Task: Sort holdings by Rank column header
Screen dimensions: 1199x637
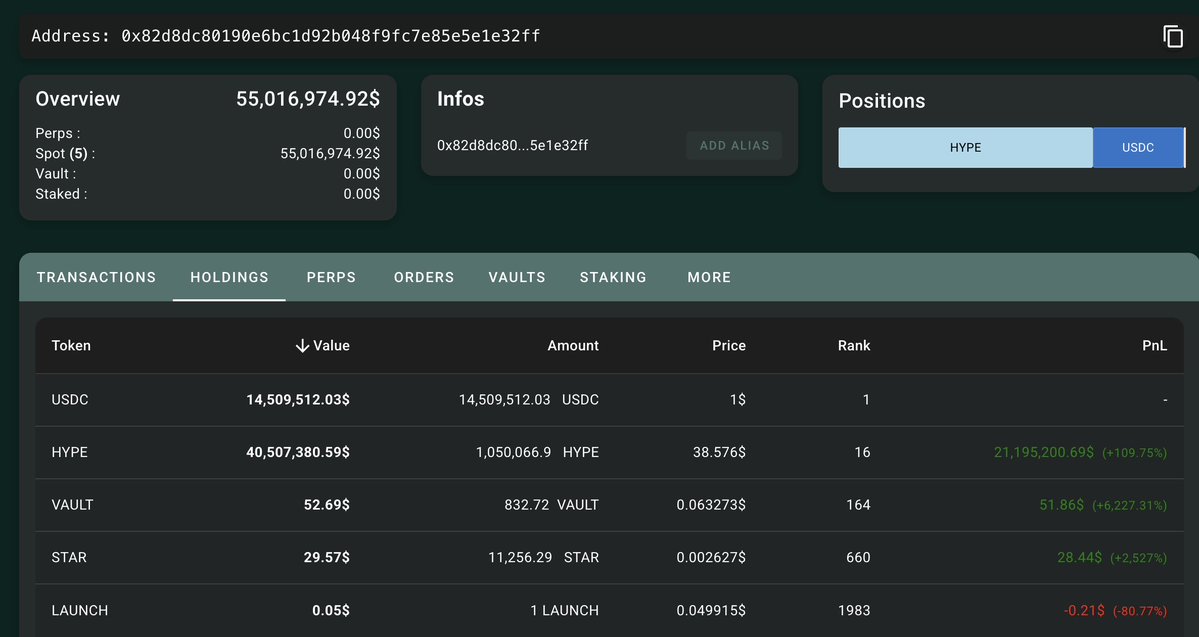Action: tap(853, 346)
